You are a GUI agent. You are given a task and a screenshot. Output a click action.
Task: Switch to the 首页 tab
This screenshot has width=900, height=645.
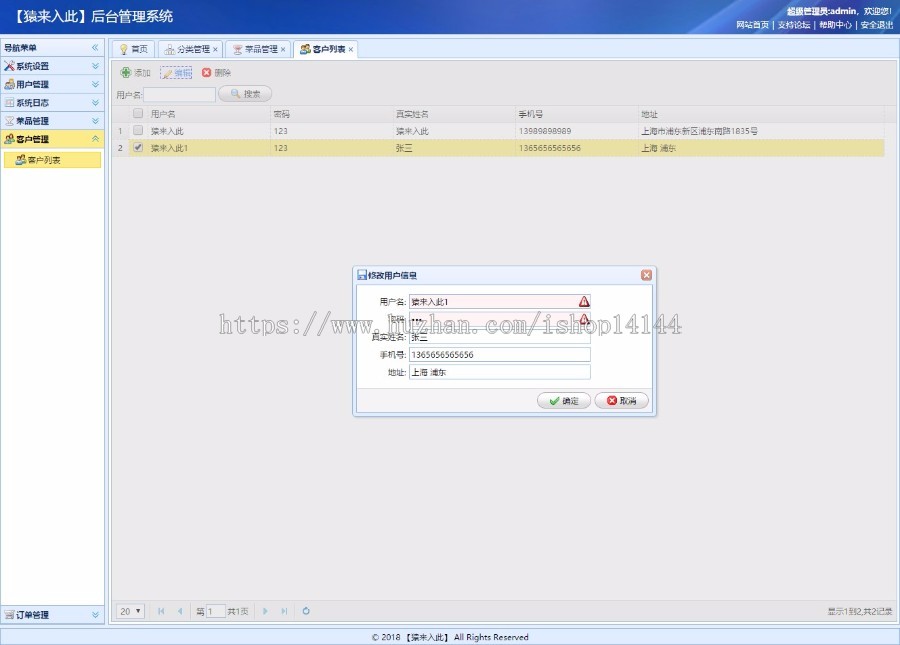coord(133,49)
